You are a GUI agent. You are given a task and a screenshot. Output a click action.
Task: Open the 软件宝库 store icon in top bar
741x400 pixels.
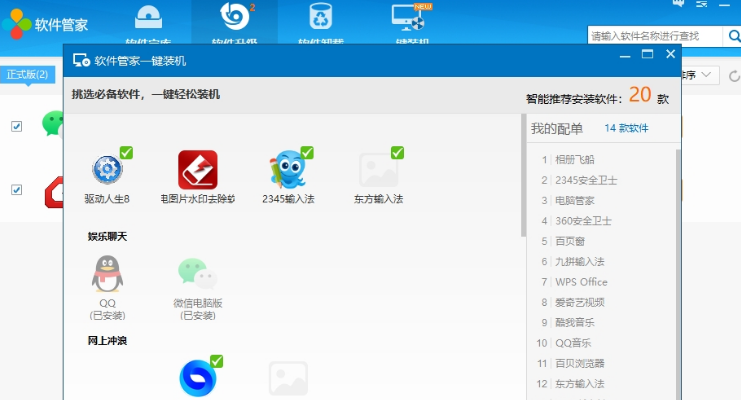click(x=149, y=22)
